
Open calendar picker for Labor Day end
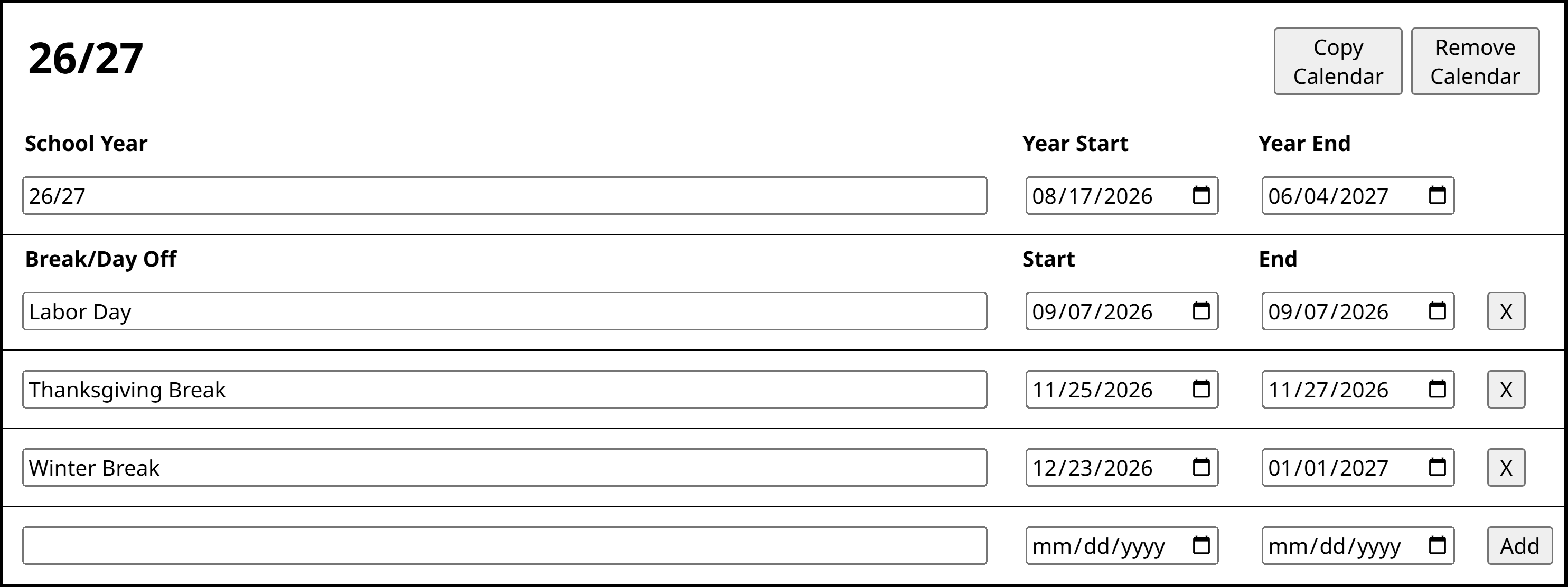[x=1437, y=311]
